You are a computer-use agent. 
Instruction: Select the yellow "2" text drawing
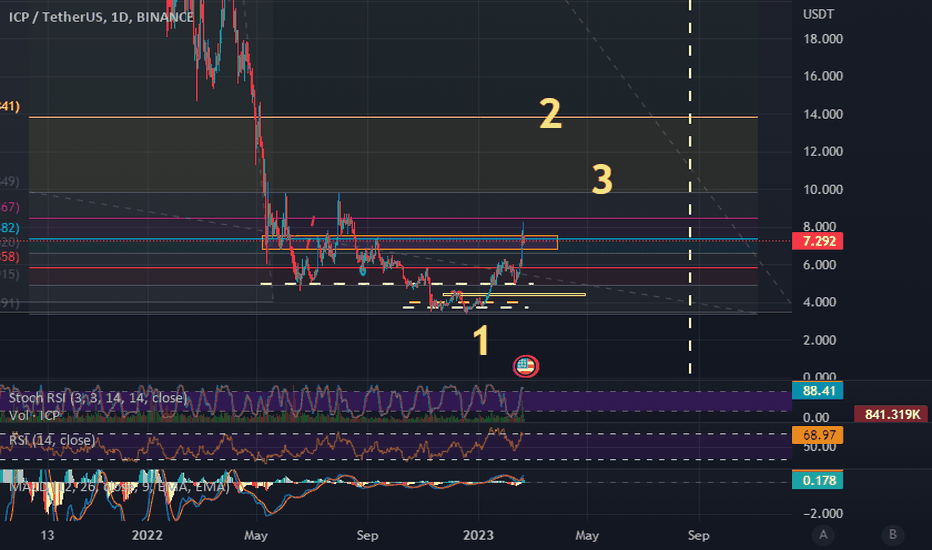point(550,114)
